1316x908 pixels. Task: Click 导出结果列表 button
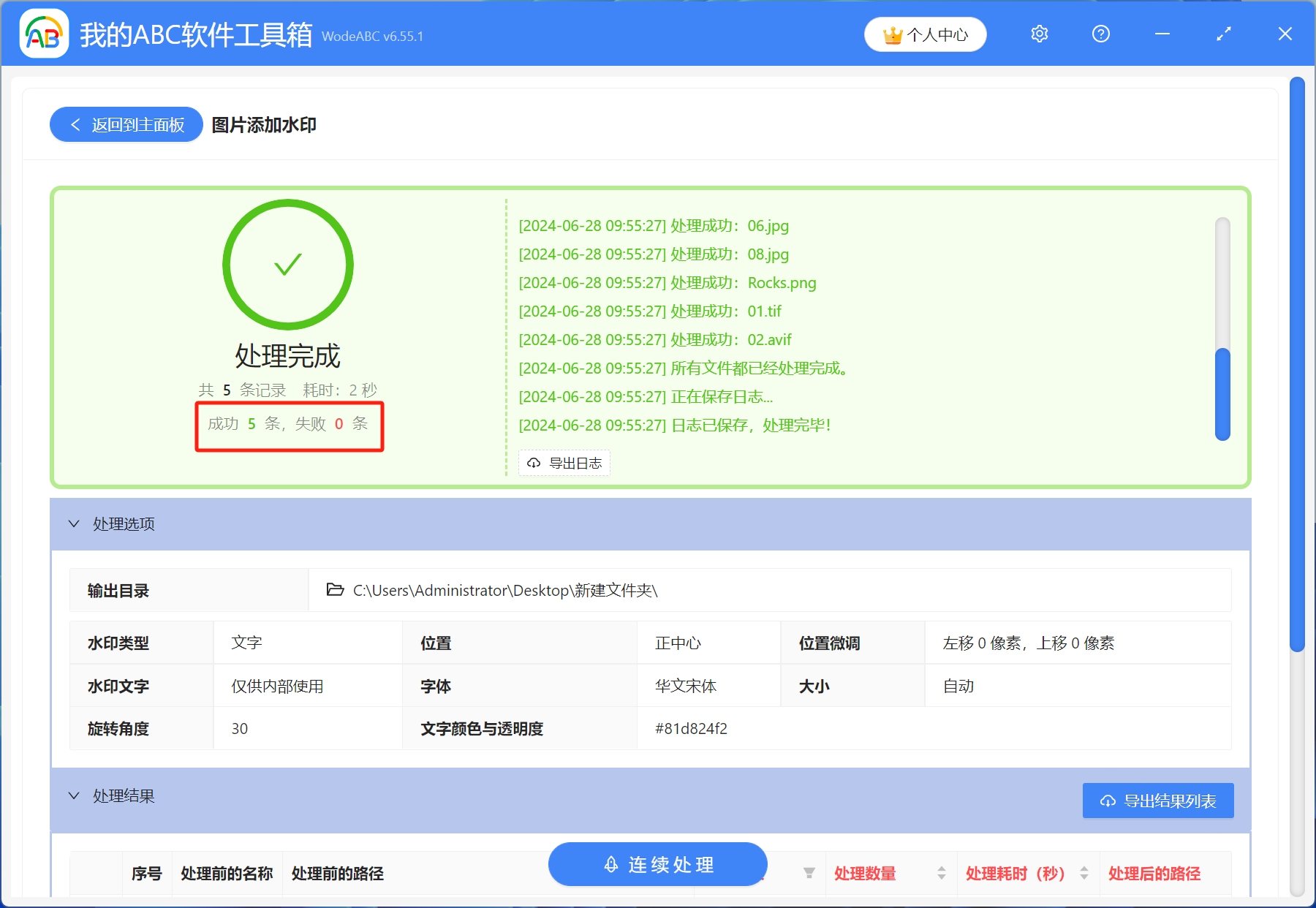1157,801
